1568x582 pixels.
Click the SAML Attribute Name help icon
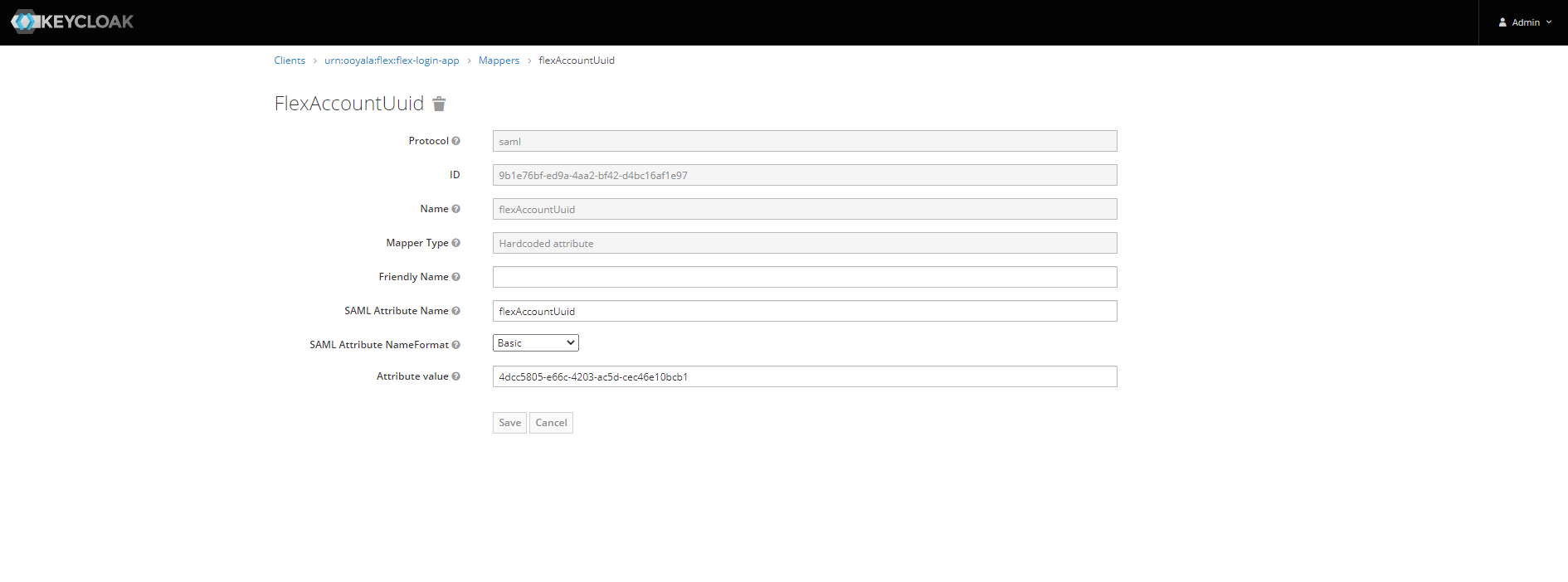(x=455, y=311)
